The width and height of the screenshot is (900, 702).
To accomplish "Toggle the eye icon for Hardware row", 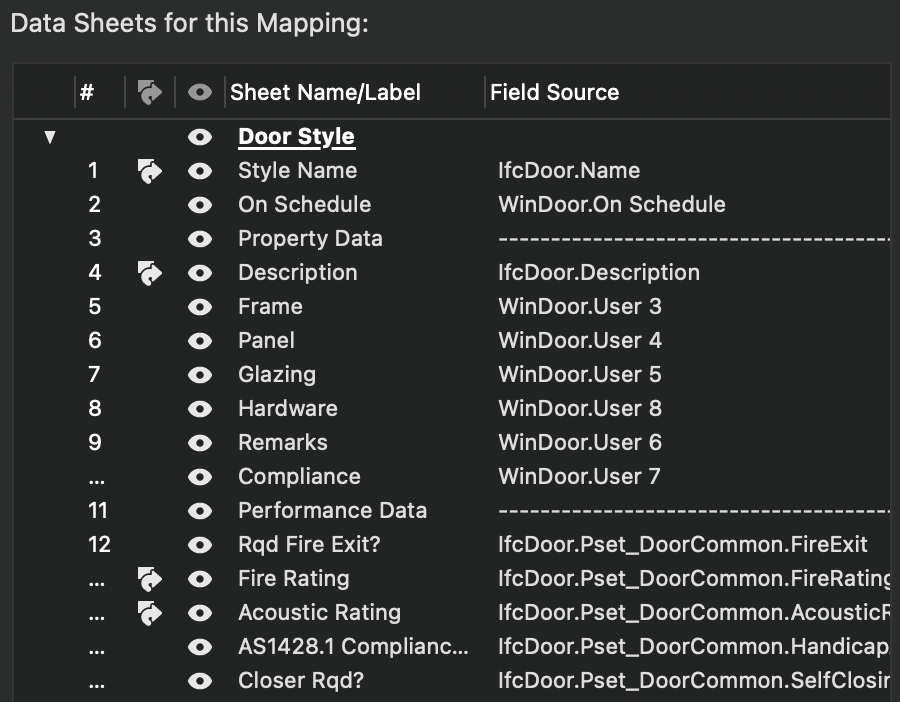I will coord(200,409).
